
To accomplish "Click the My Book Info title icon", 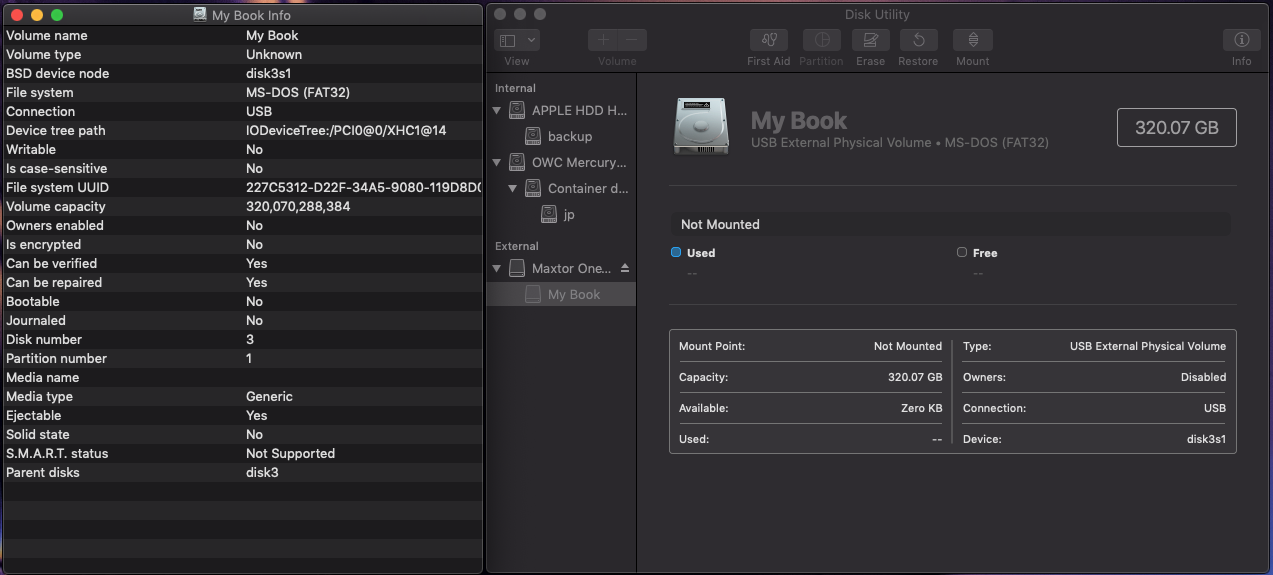I will click(202, 15).
